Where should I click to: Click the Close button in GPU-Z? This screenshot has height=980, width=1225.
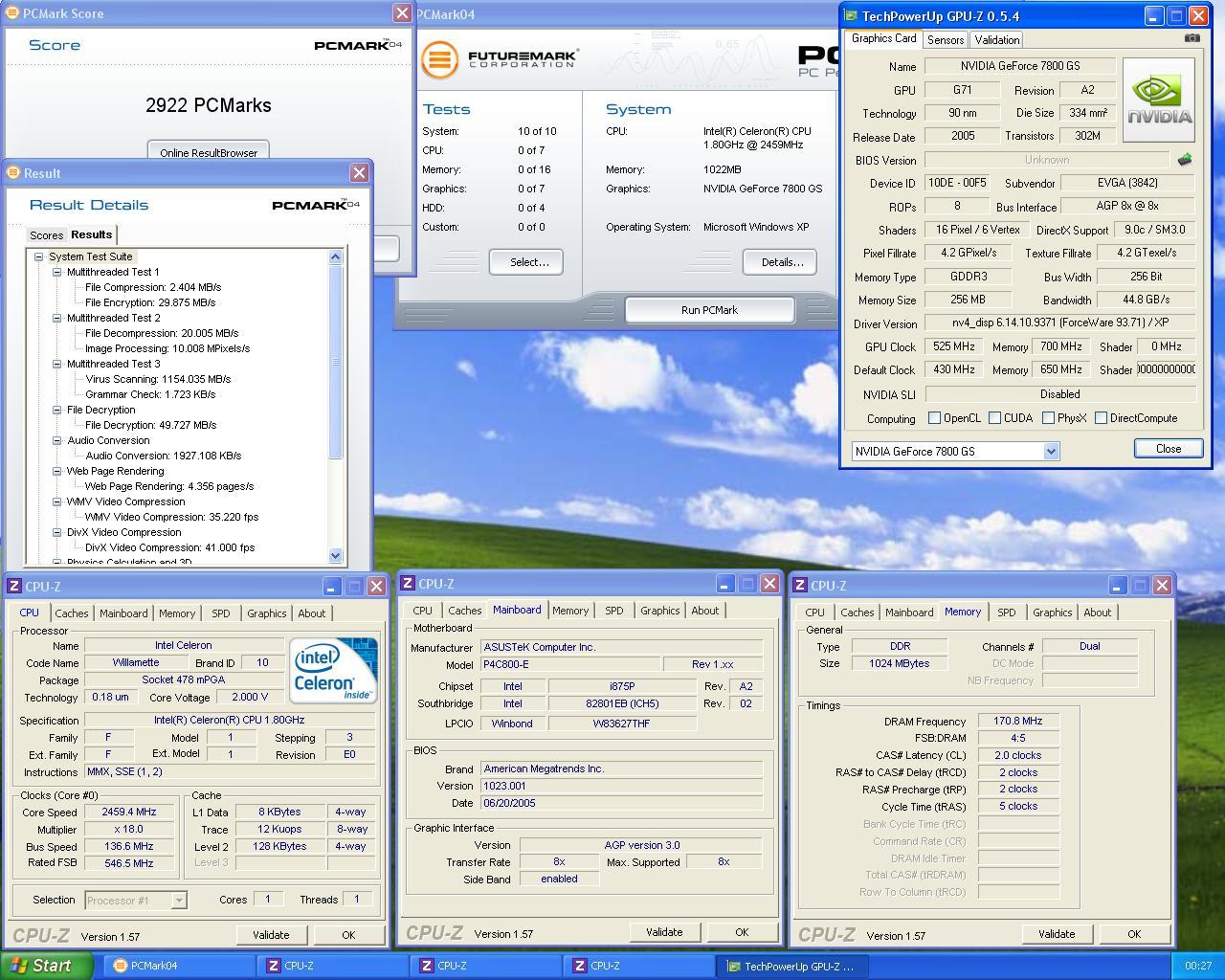click(x=1169, y=449)
